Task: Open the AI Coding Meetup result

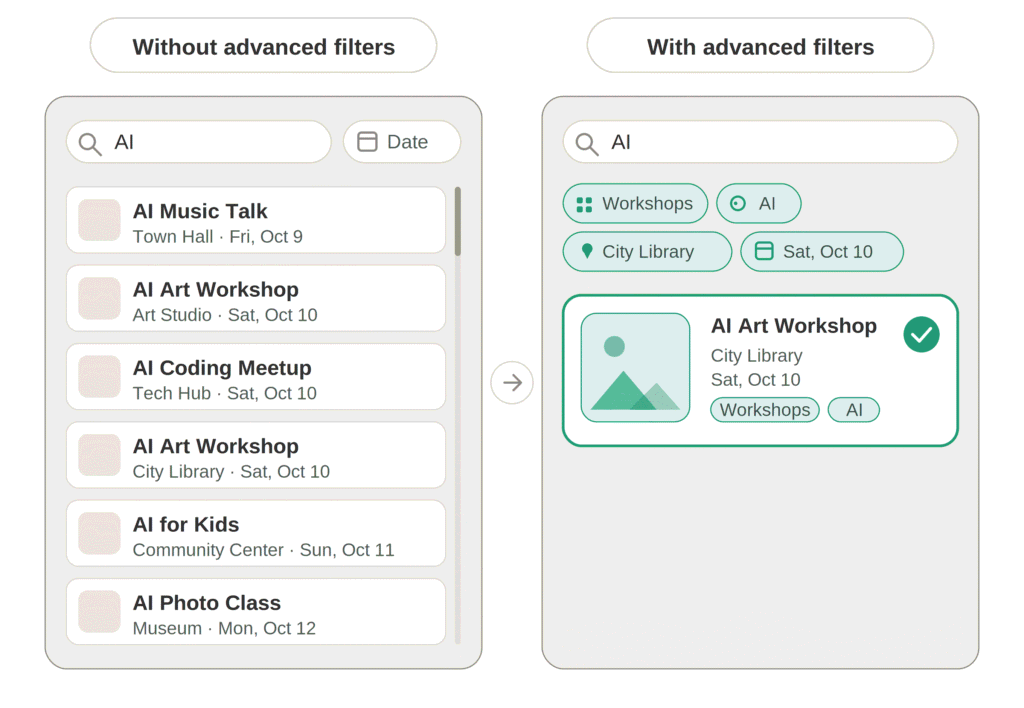Action: click(x=256, y=377)
